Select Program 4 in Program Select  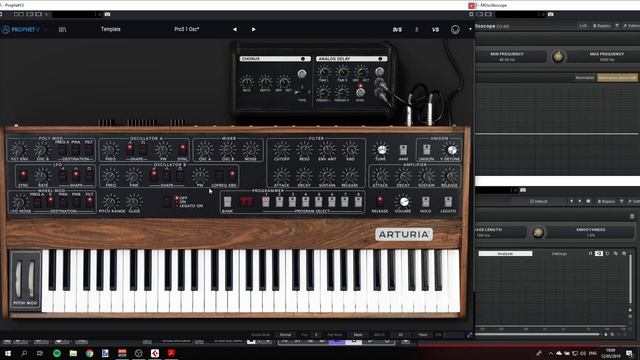tap(305, 202)
